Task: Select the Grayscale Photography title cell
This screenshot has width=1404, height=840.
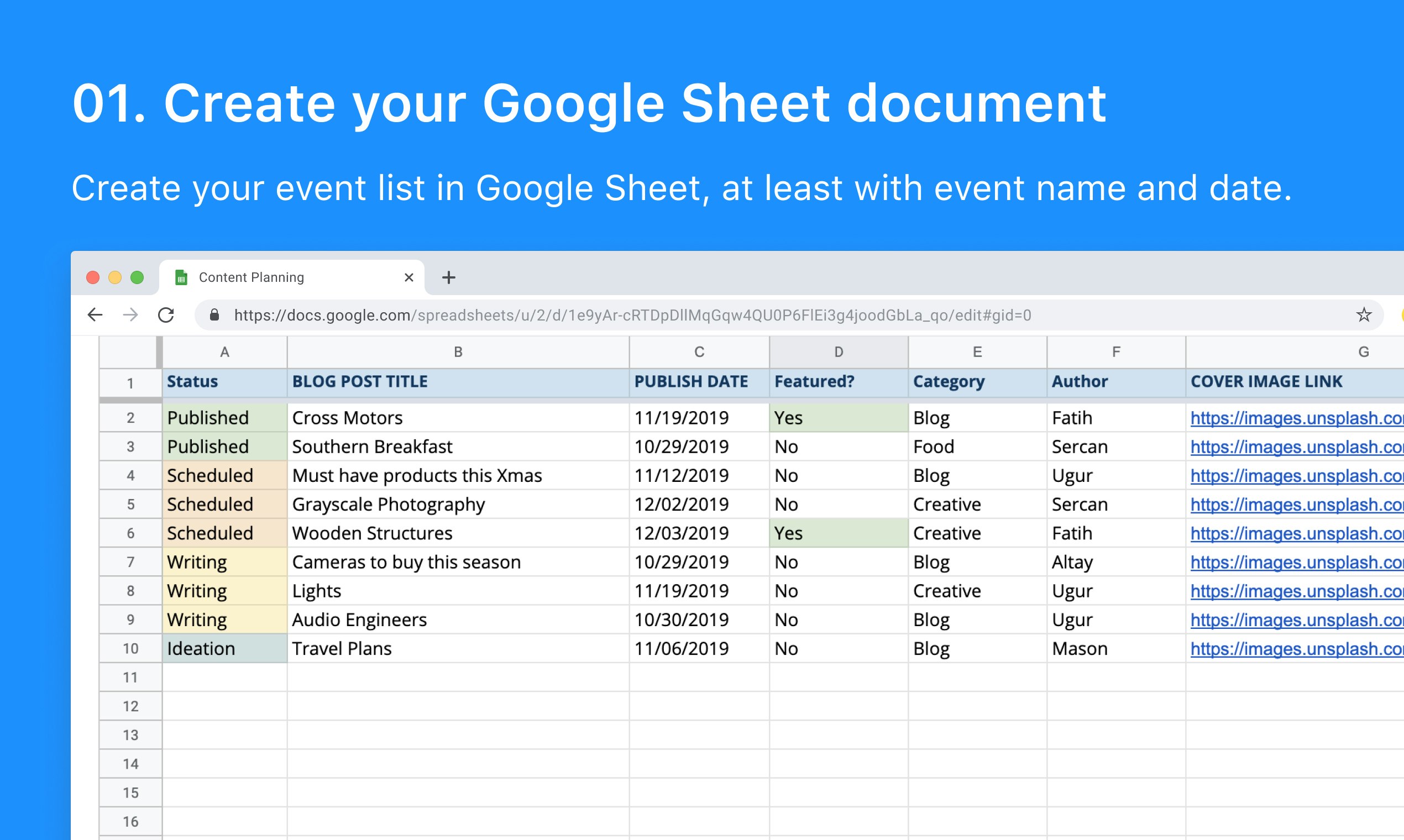Action: (x=458, y=505)
